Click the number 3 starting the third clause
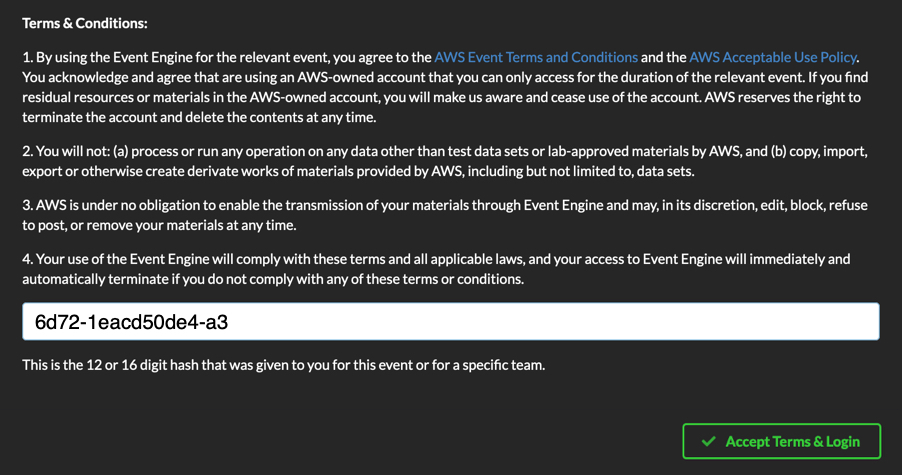 click(26, 205)
